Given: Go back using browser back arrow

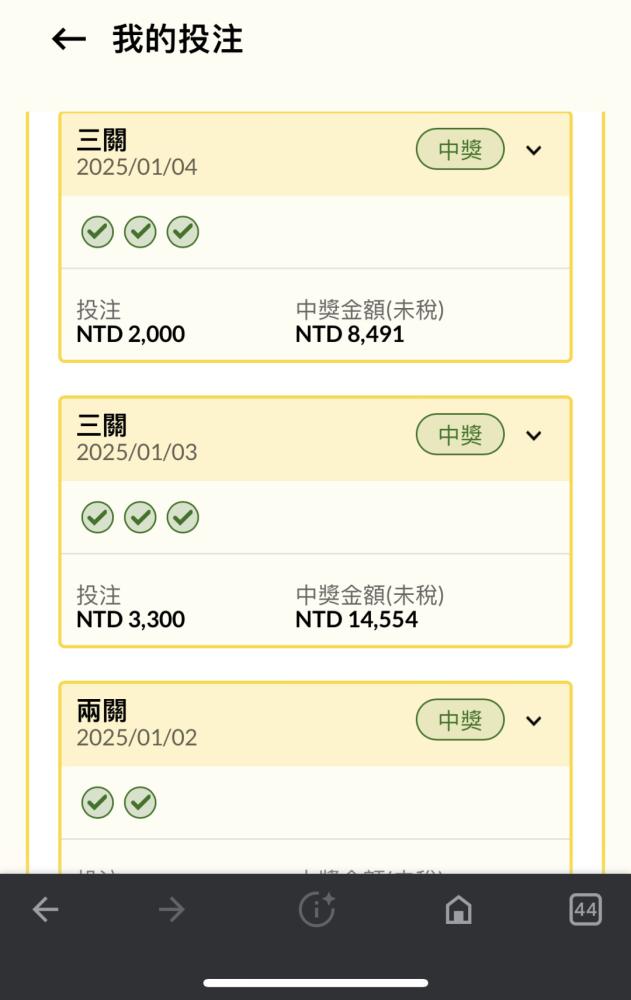Looking at the screenshot, I should 45,909.
